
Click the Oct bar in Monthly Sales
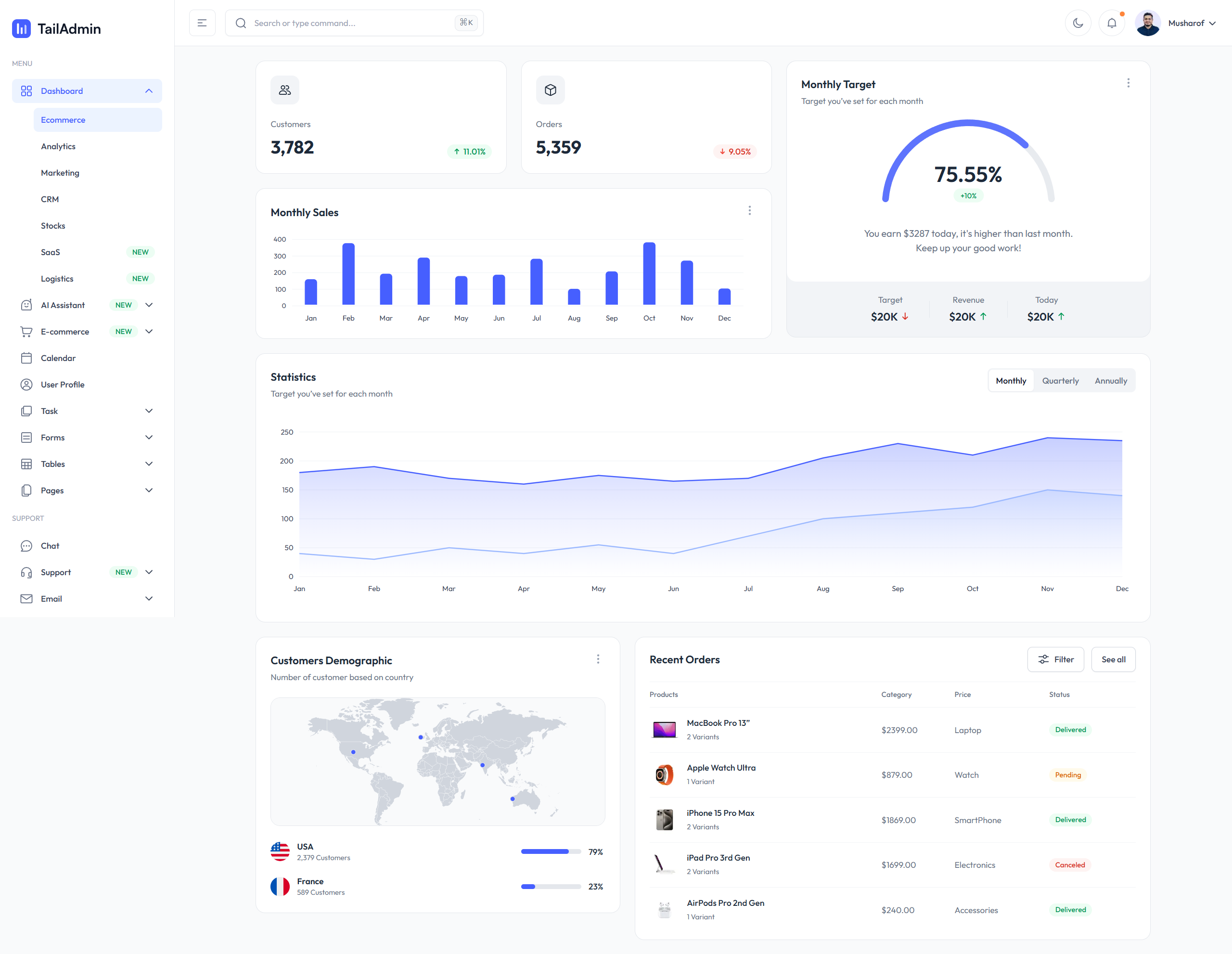pyautogui.click(x=649, y=274)
